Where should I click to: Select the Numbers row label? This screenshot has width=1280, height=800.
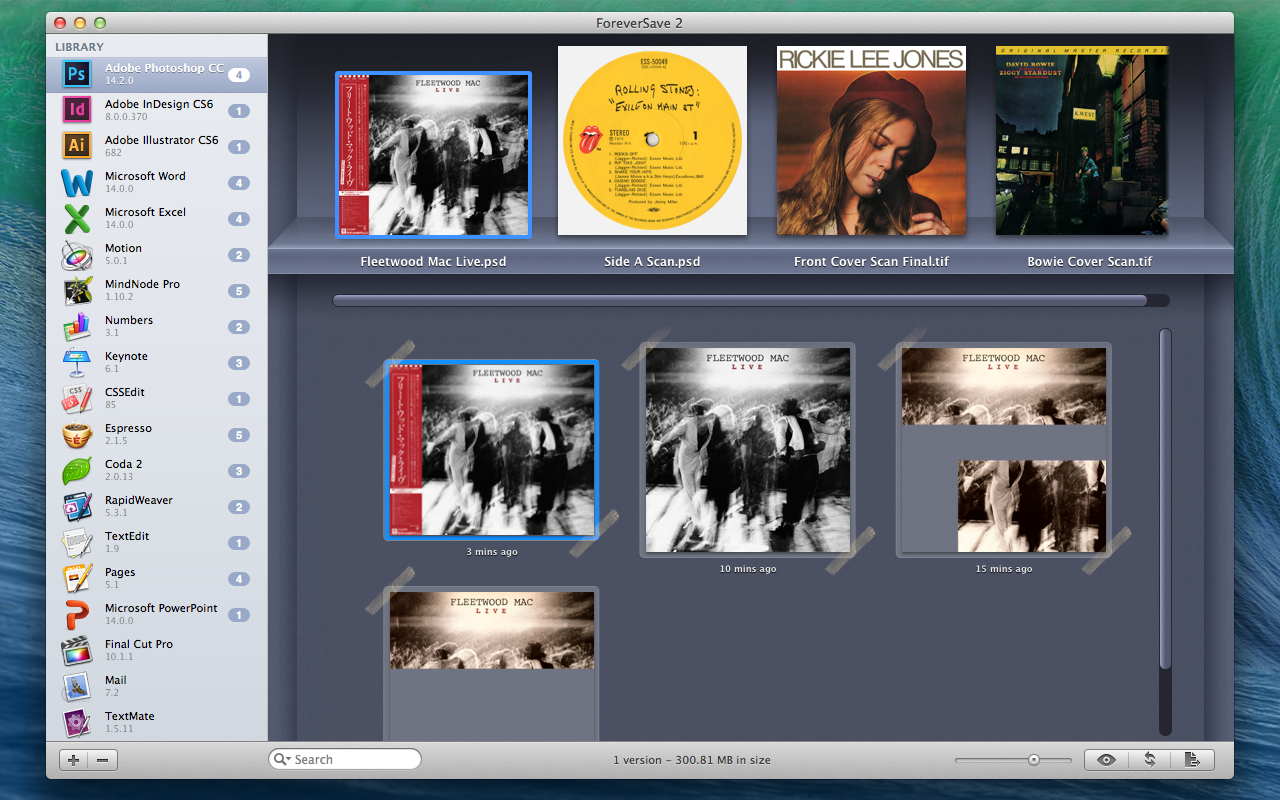coord(129,320)
